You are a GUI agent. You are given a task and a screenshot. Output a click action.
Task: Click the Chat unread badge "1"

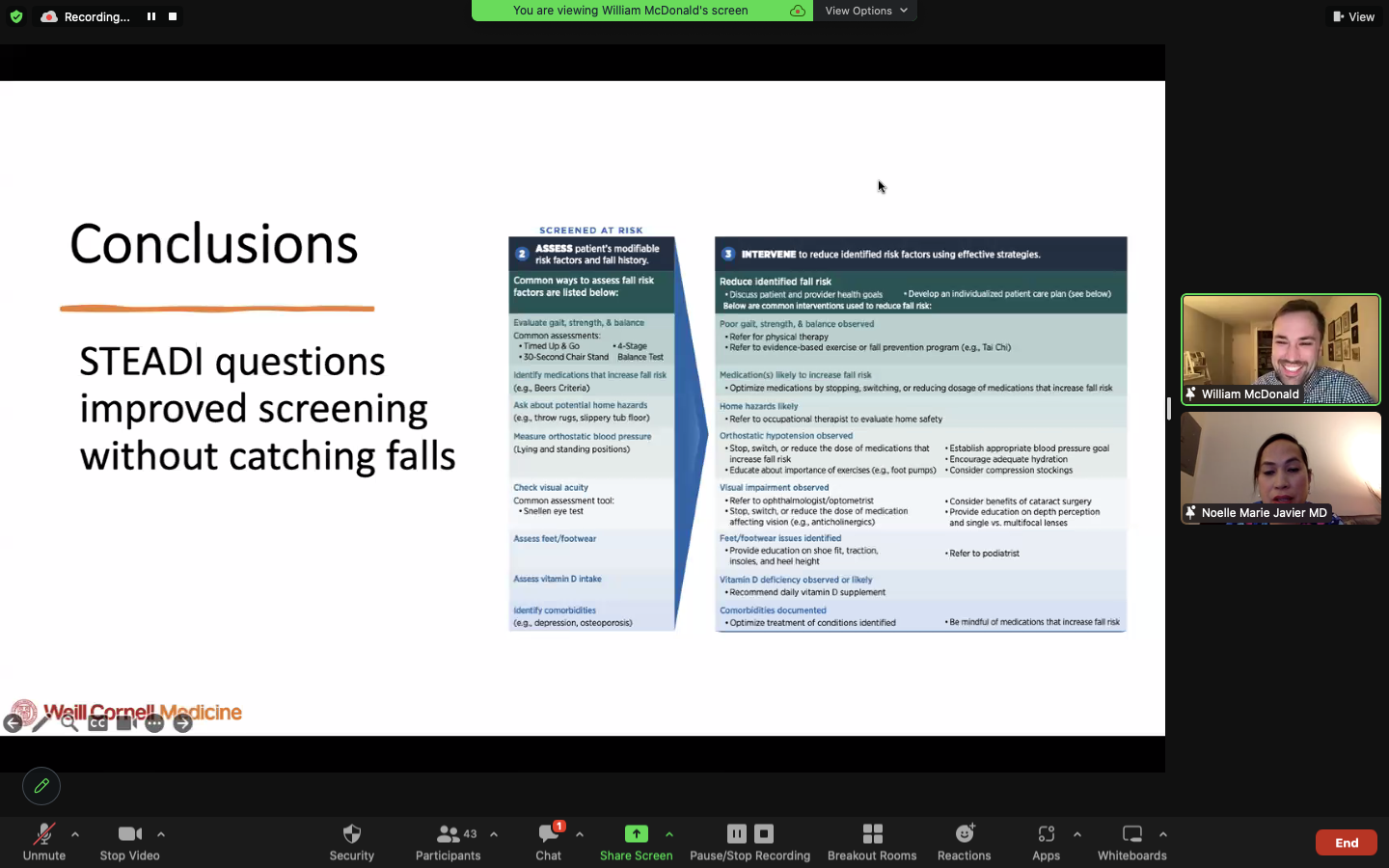tap(559, 827)
